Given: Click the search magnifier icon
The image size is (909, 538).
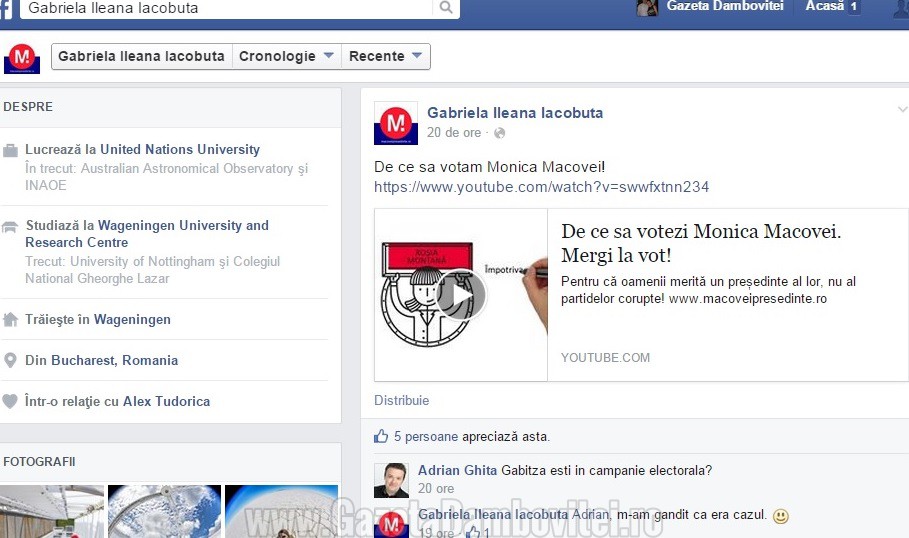Looking at the screenshot, I should pyautogui.click(x=446, y=8).
